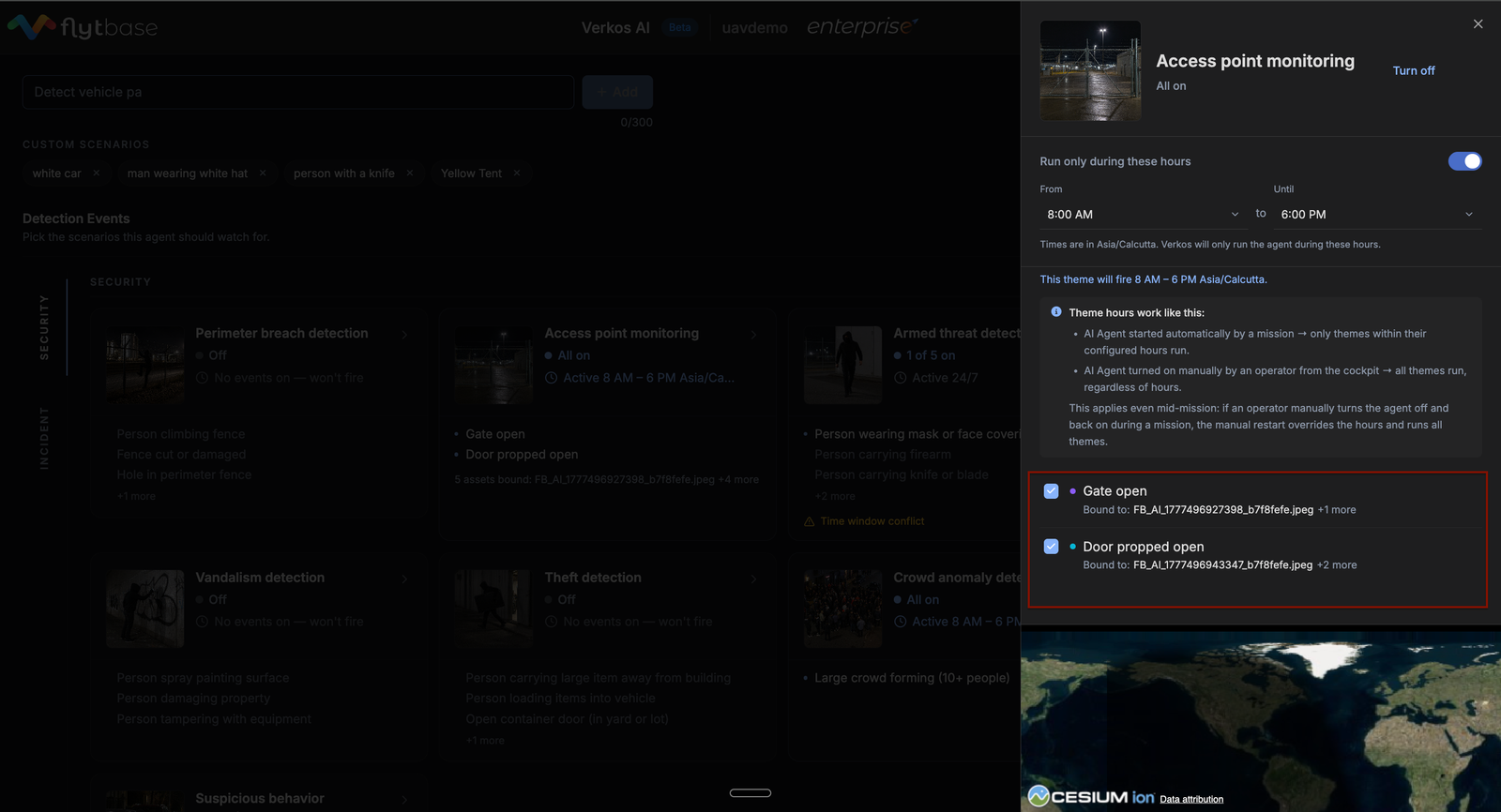Open the From time dropdown showing 8:00 AM
Viewport: 1501px width, 812px height.
(x=1143, y=215)
